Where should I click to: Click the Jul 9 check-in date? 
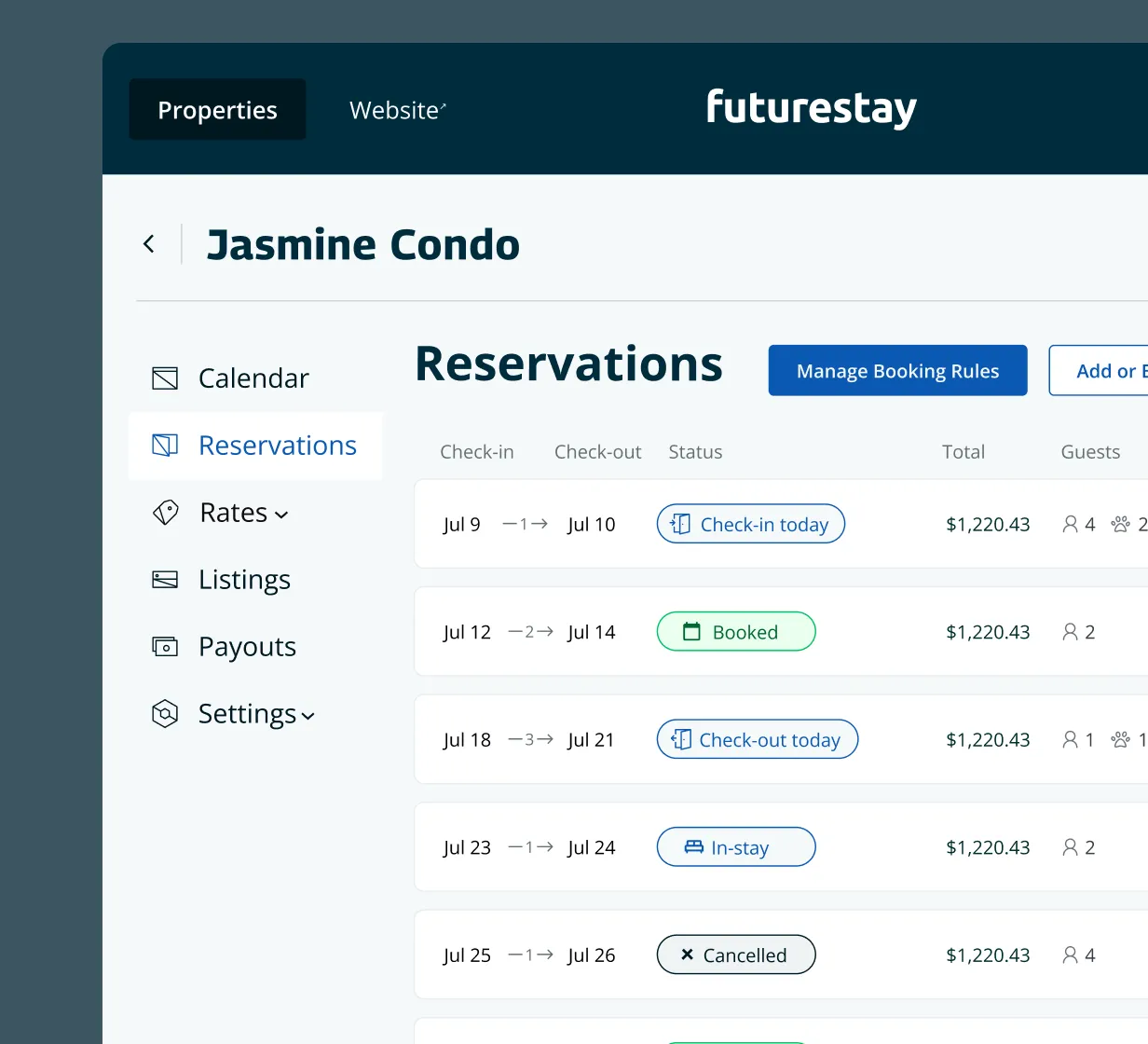pos(462,525)
